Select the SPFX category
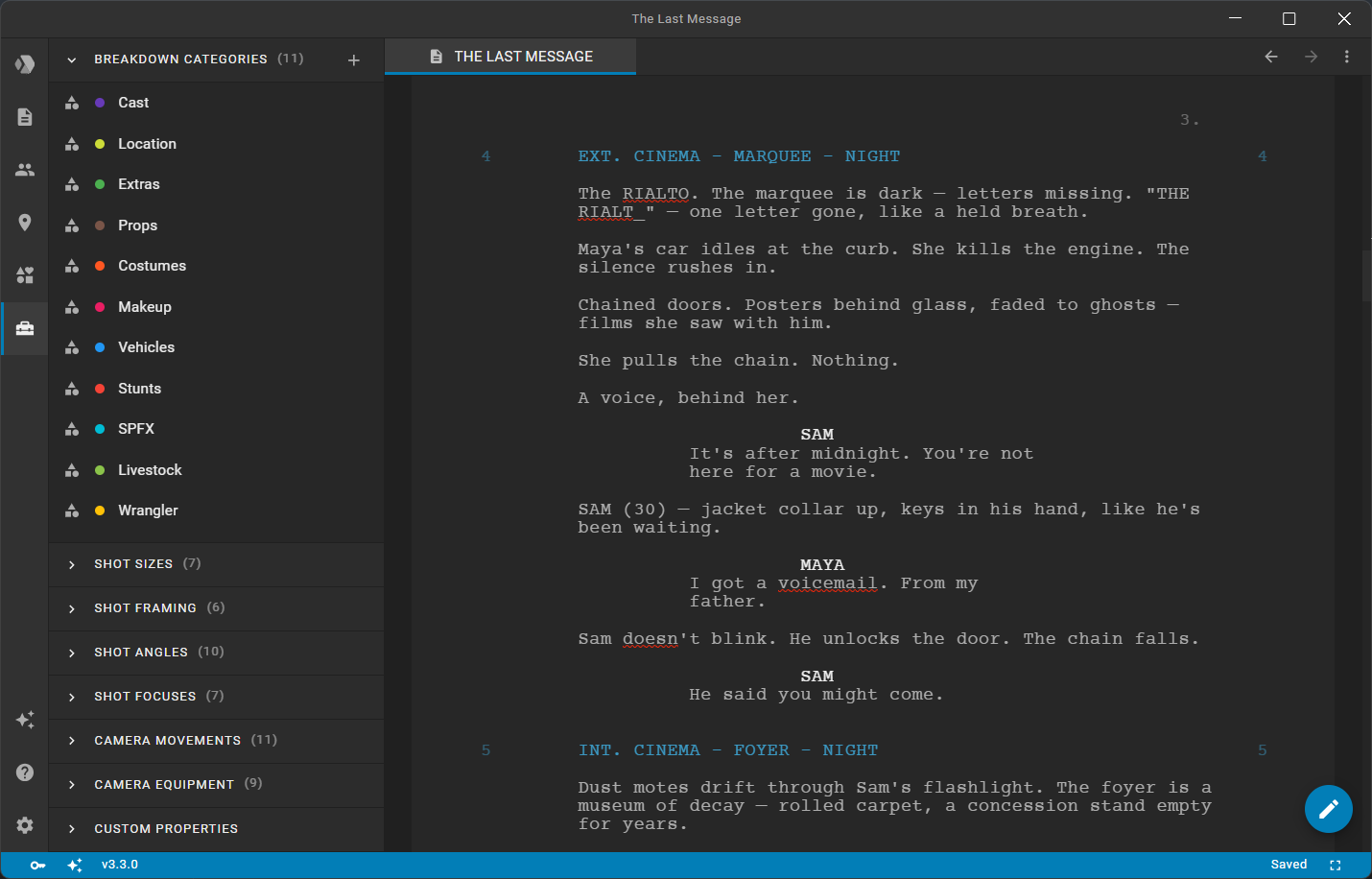Image resolution: width=1372 pixels, height=879 pixels. [217, 429]
